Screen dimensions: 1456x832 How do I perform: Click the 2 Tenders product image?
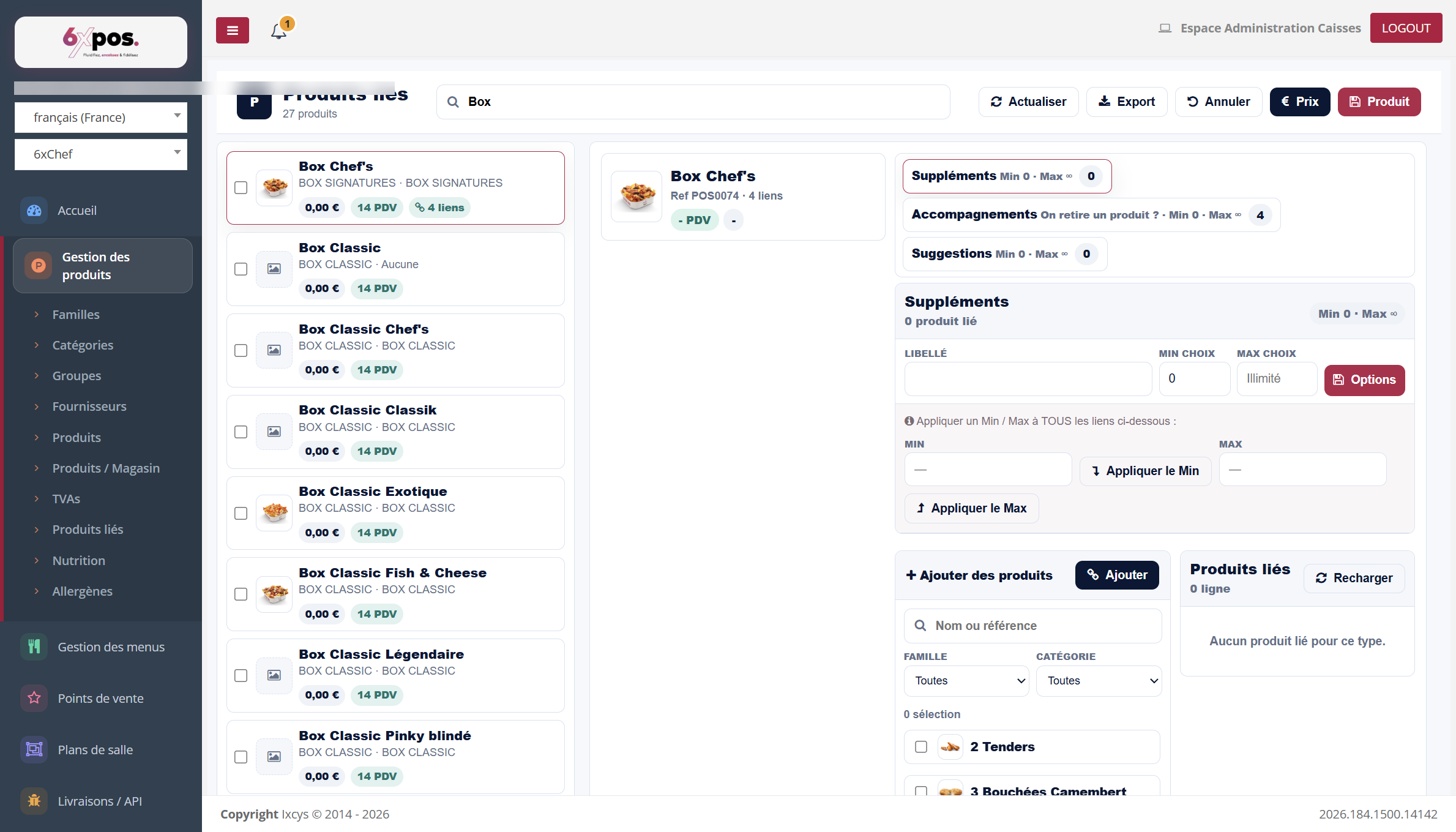(950, 747)
